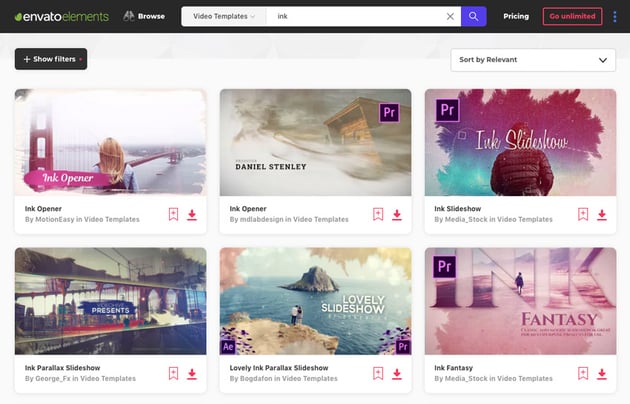The width and height of the screenshot is (630, 404).
Task: Download Ink Parallax Slideshow by George_Fx
Action: tap(192, 374)
